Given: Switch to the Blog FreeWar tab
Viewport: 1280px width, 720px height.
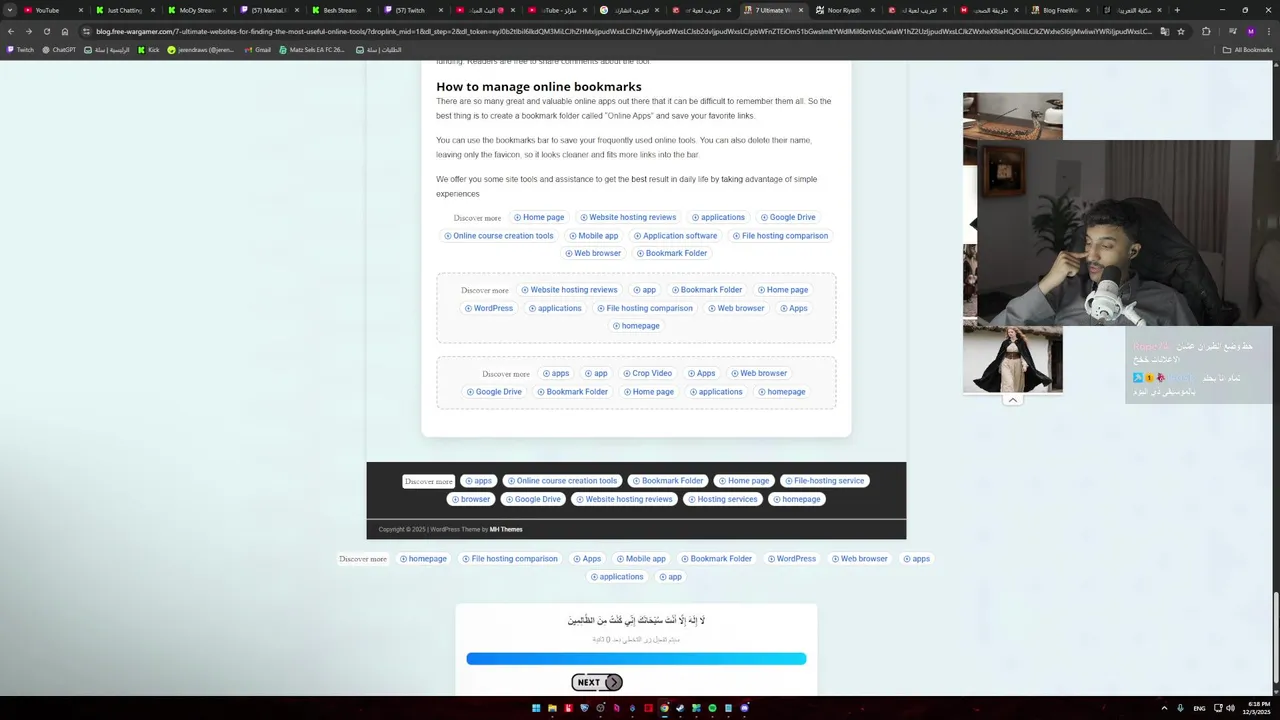Looking at the screenshot, I should click(1060, 10).
